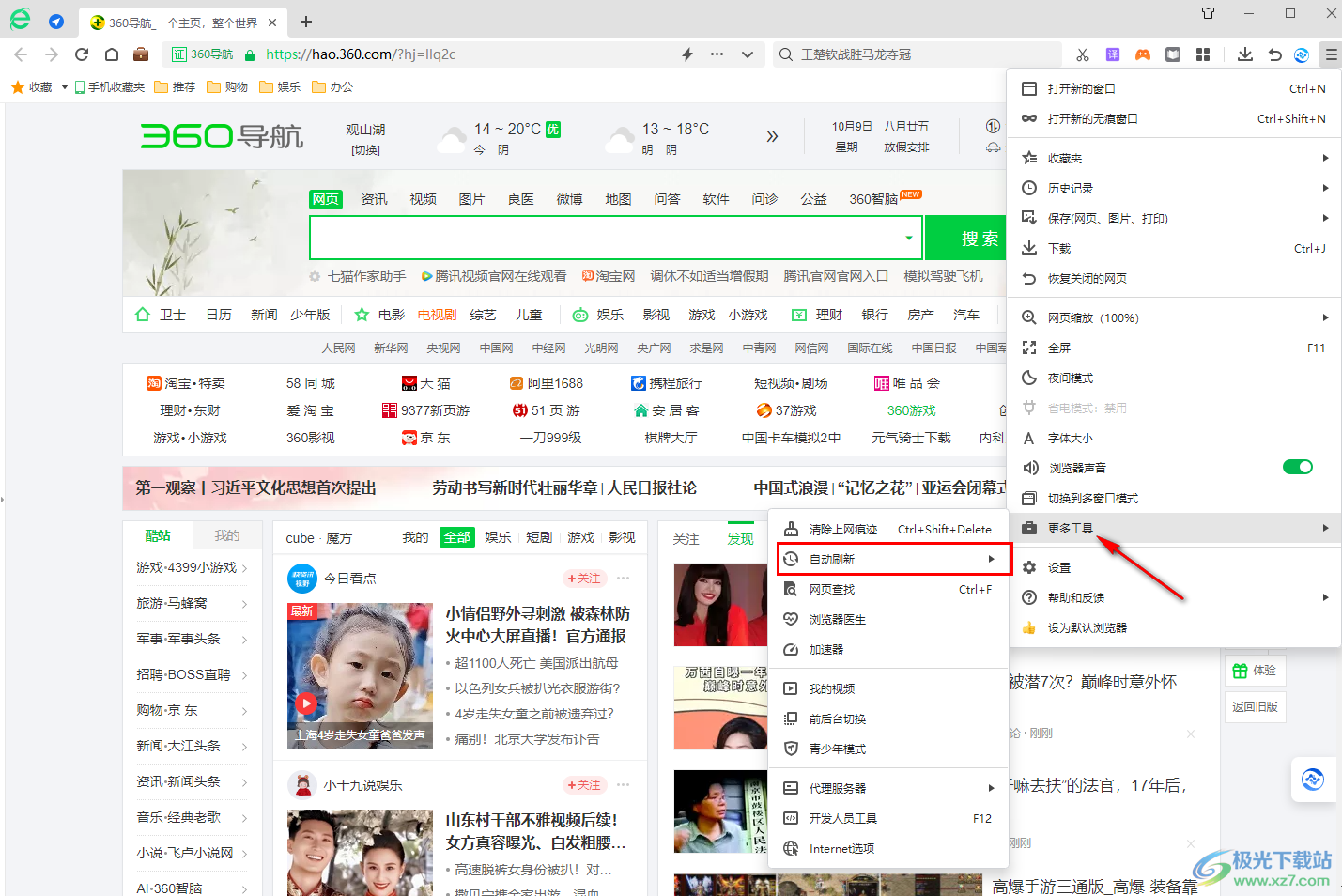Open 淘宝·特卖 link
Screen dimensions: 1342x896
tap(186, 383)
